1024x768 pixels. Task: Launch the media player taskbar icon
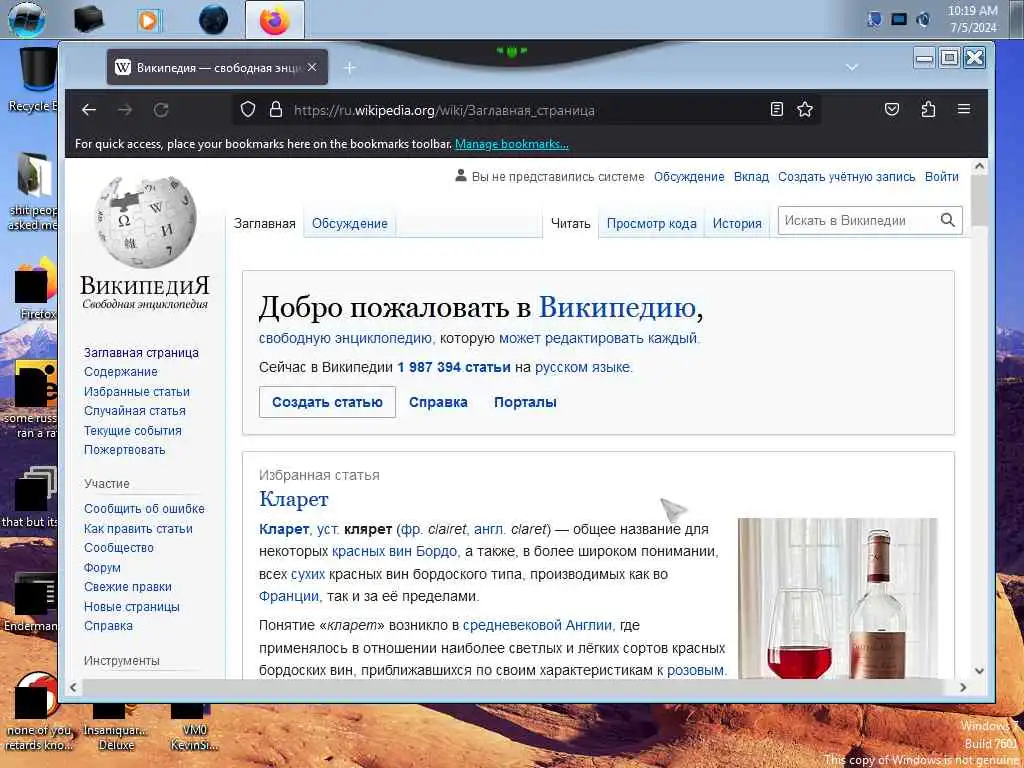tap(149, 20)
